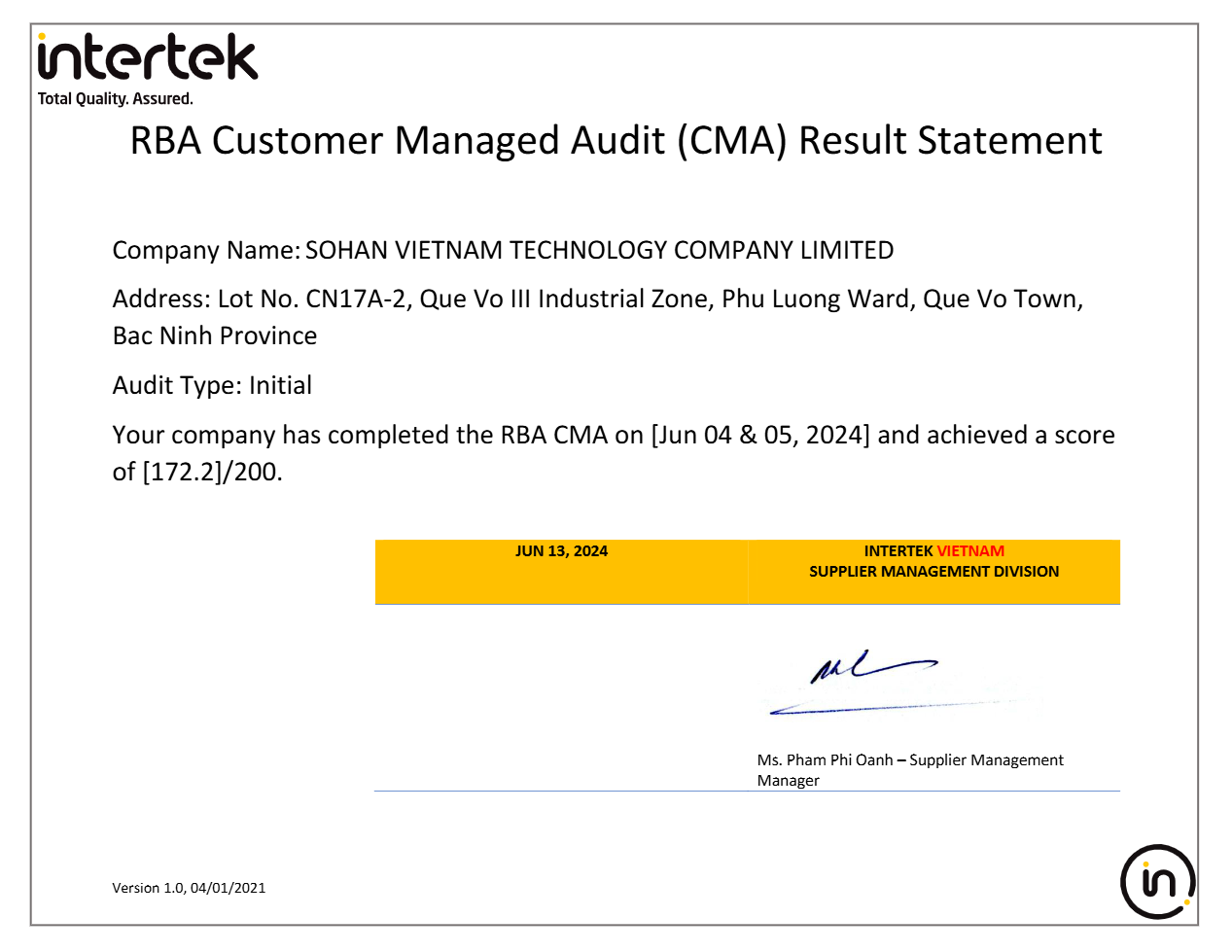Click the 'INTERTEK' word in the yellow banner
Viewport: 1232px width, 952px height.
tap(898, 551)
